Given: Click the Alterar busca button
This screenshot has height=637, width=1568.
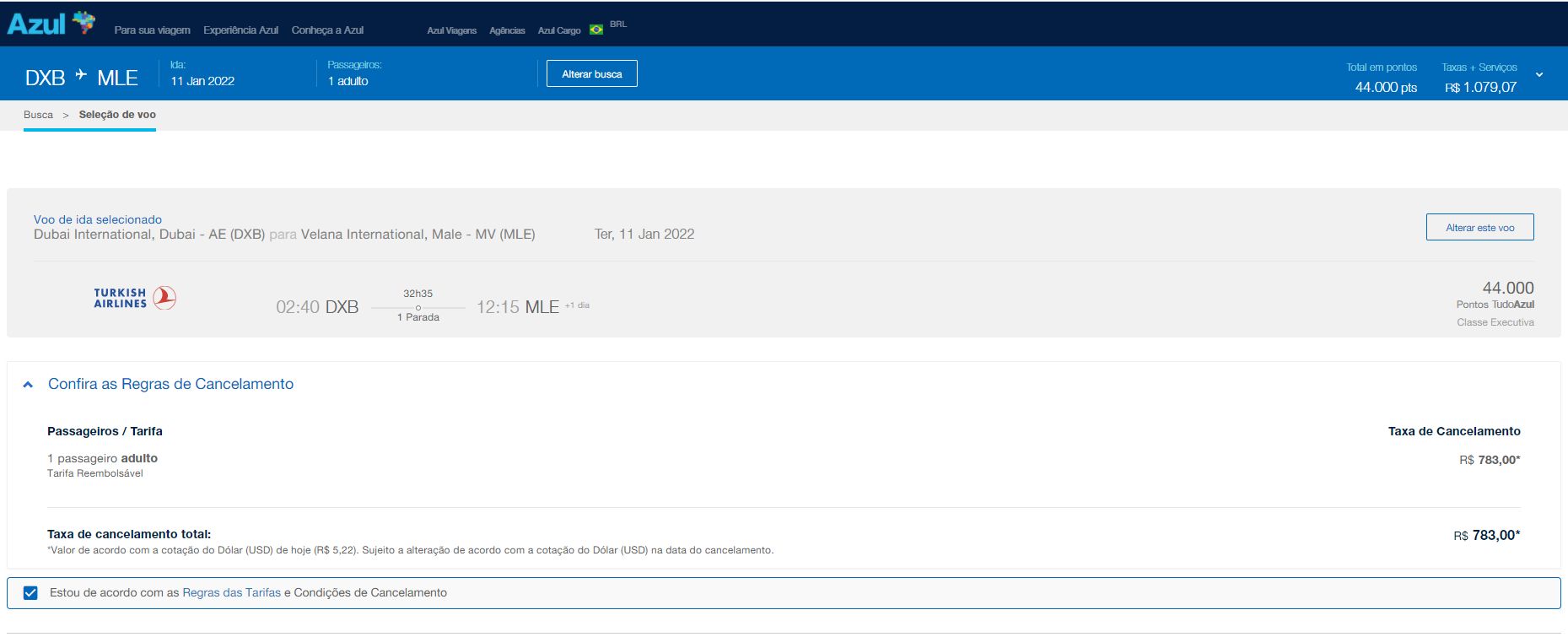Looking at the screenshot, I should pyautogui.click(x=592, y=73).
